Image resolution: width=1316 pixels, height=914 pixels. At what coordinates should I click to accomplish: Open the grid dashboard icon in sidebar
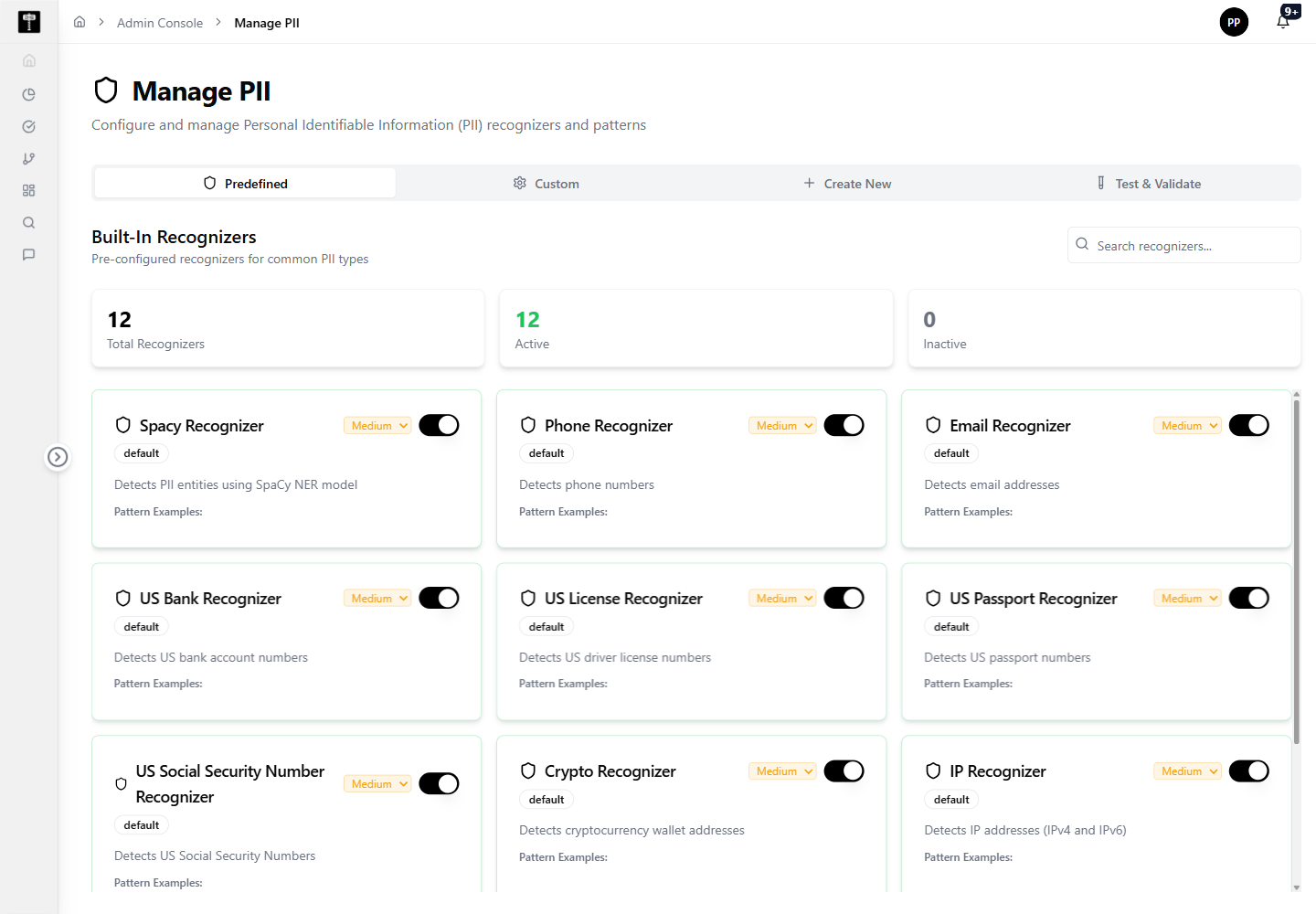click(x=29, y=191)
